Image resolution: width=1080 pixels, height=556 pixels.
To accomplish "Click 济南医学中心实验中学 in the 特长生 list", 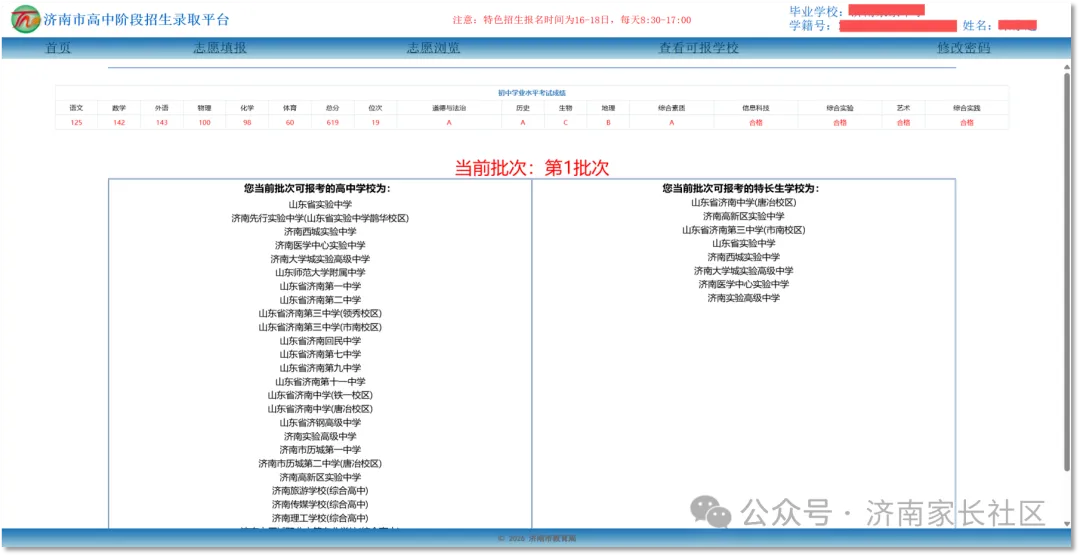I will (743, 285).
